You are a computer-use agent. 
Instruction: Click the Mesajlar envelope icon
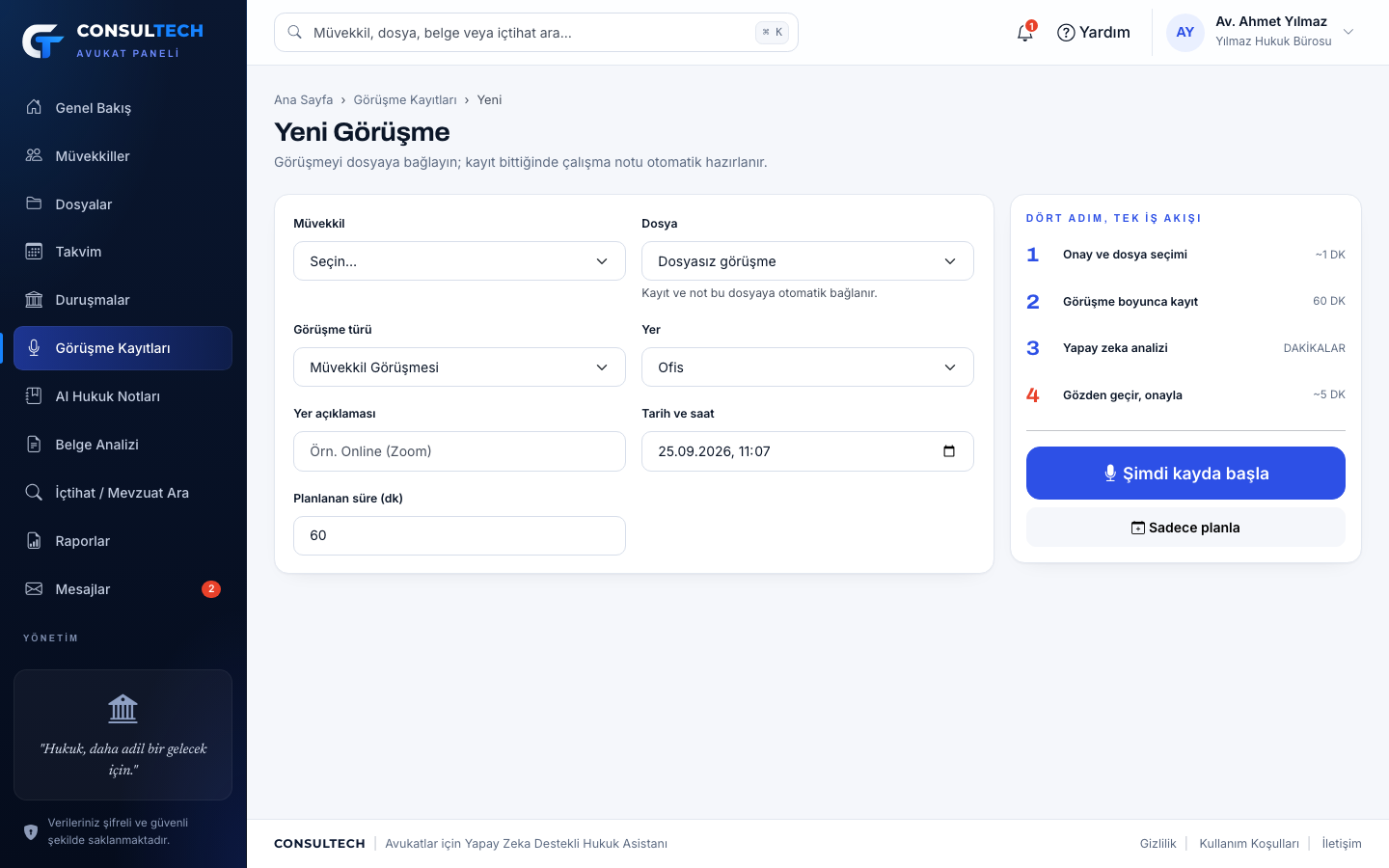click(34, 589)
